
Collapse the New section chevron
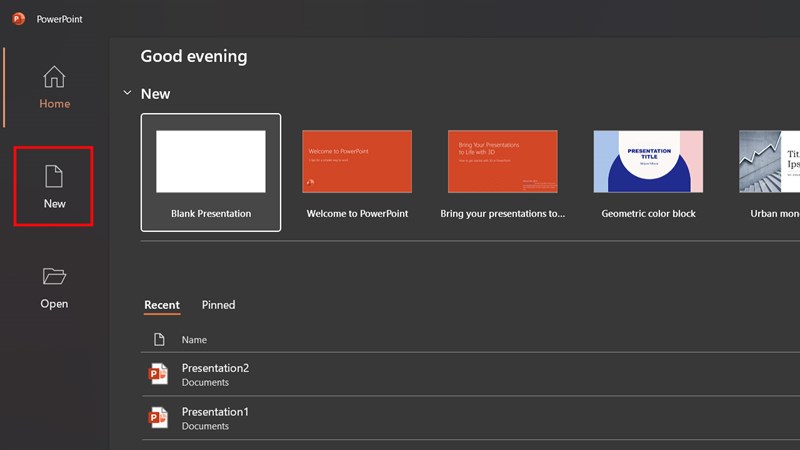point(127,93)
